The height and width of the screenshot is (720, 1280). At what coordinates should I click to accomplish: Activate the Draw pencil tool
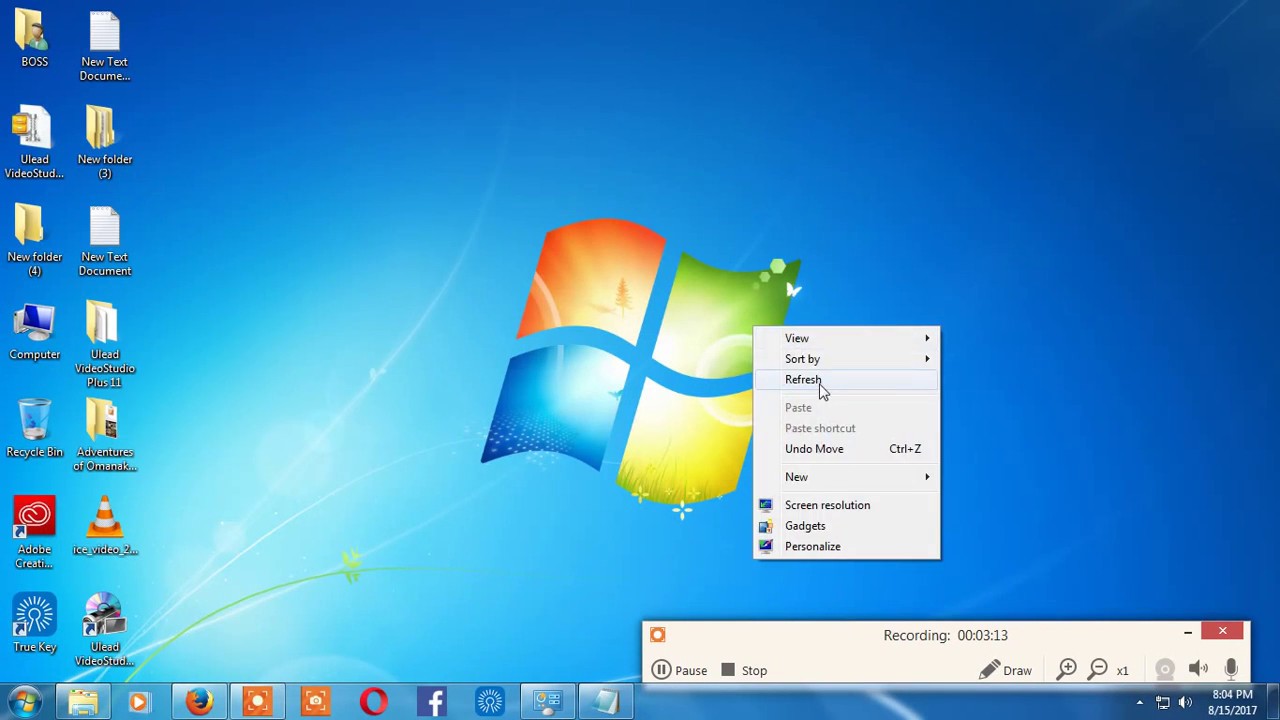1005,671
